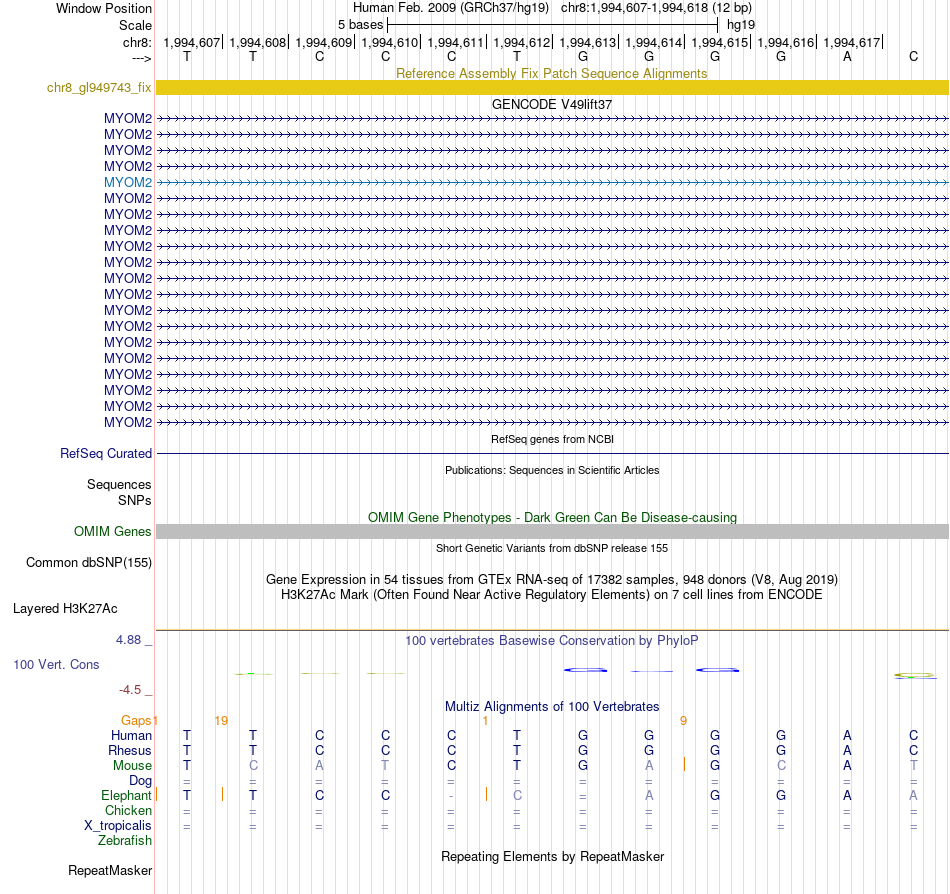Click the Zebrafish alignment row label

[125, 841]
